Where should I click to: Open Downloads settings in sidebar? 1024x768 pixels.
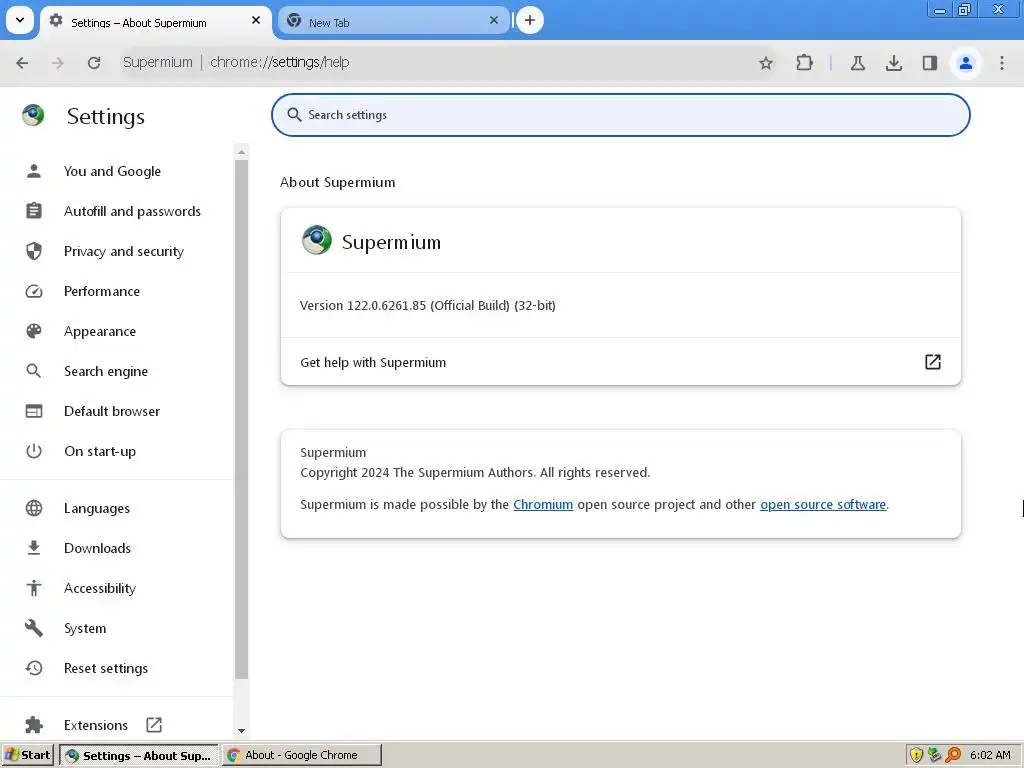pos(97,548)
